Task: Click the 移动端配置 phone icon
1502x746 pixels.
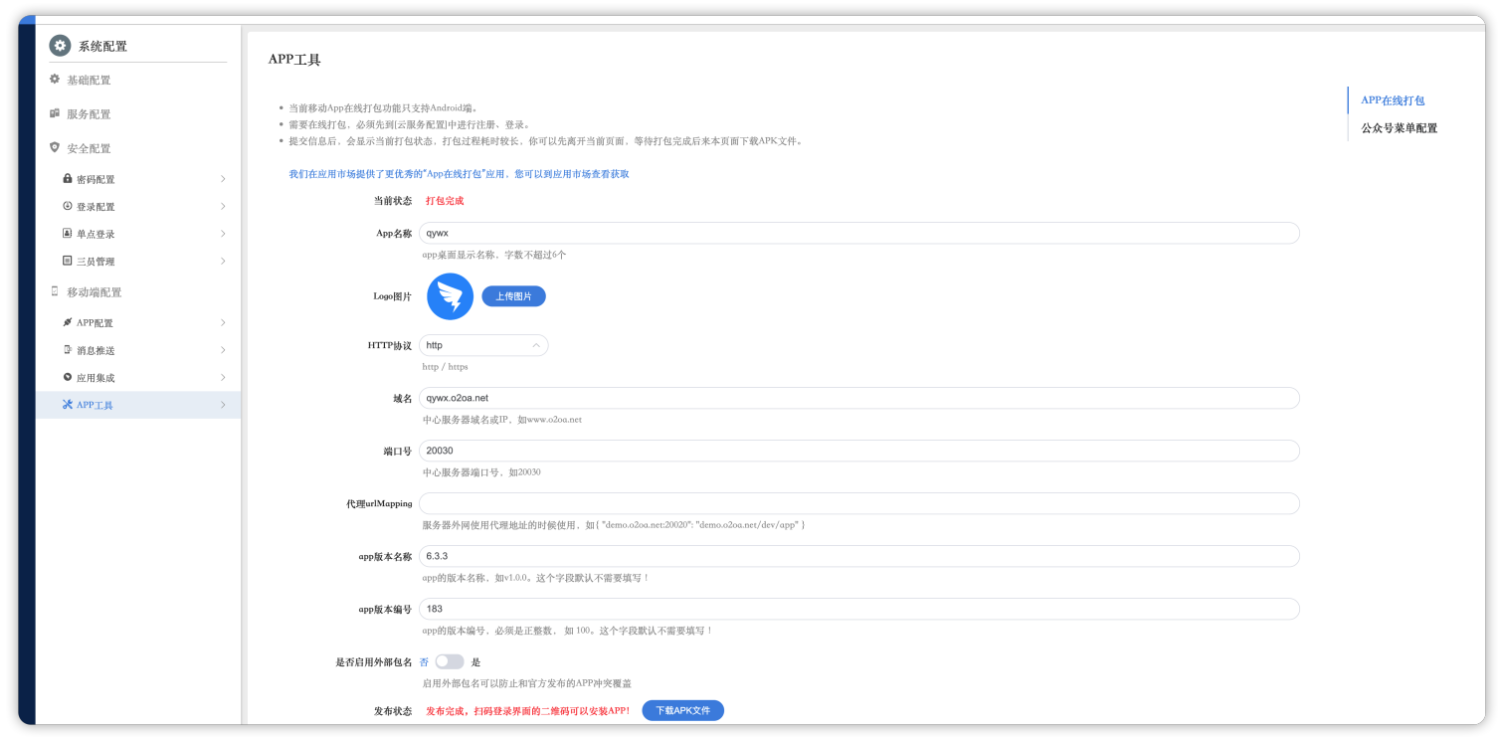Action: click(x=55, y=292)
